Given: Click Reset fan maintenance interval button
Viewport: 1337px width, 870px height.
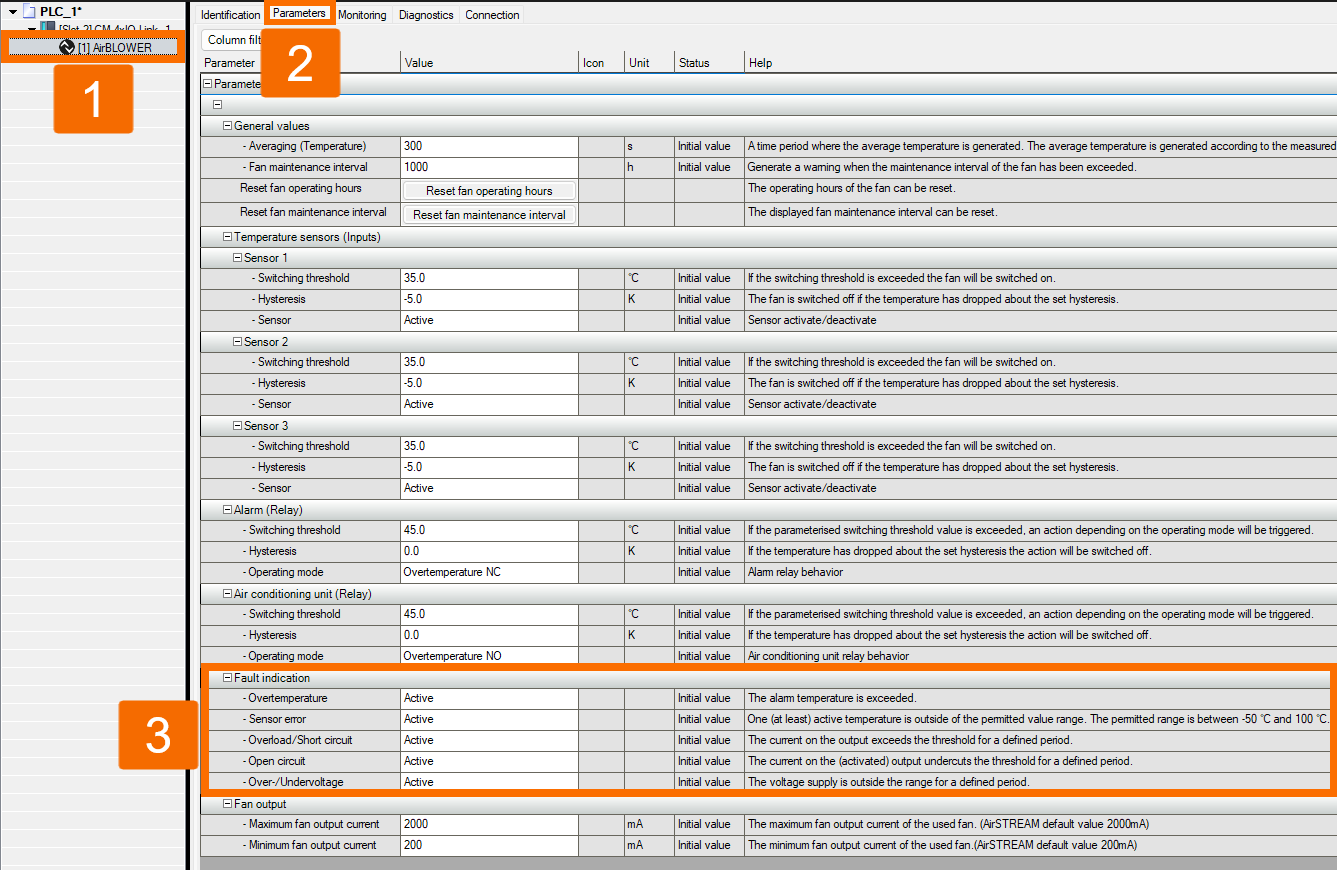Looking at the screenshot, I should tap(489, 215).
